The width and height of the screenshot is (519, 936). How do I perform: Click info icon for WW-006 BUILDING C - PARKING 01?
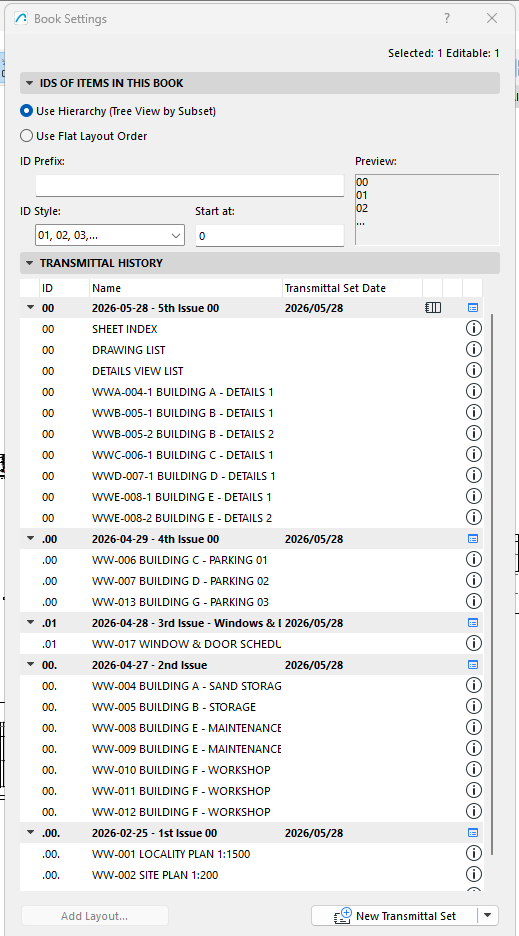[x=473, y=559]
